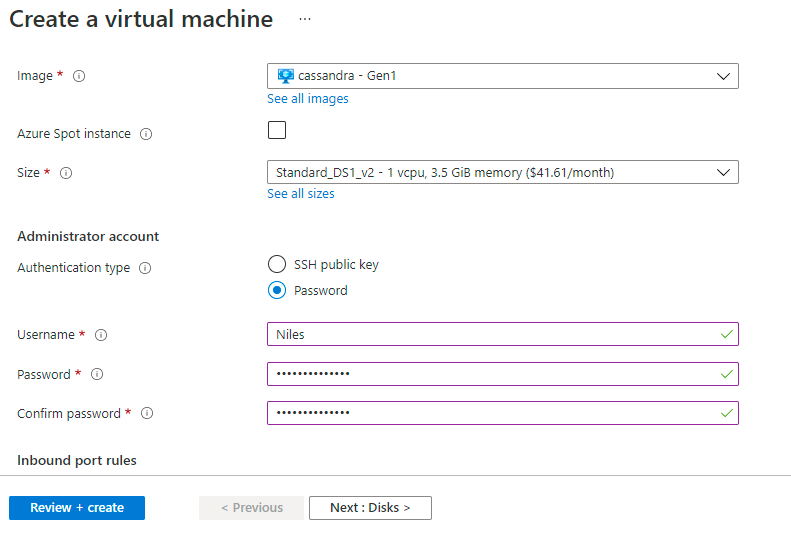Click the Password field info icon

point(97,375)
